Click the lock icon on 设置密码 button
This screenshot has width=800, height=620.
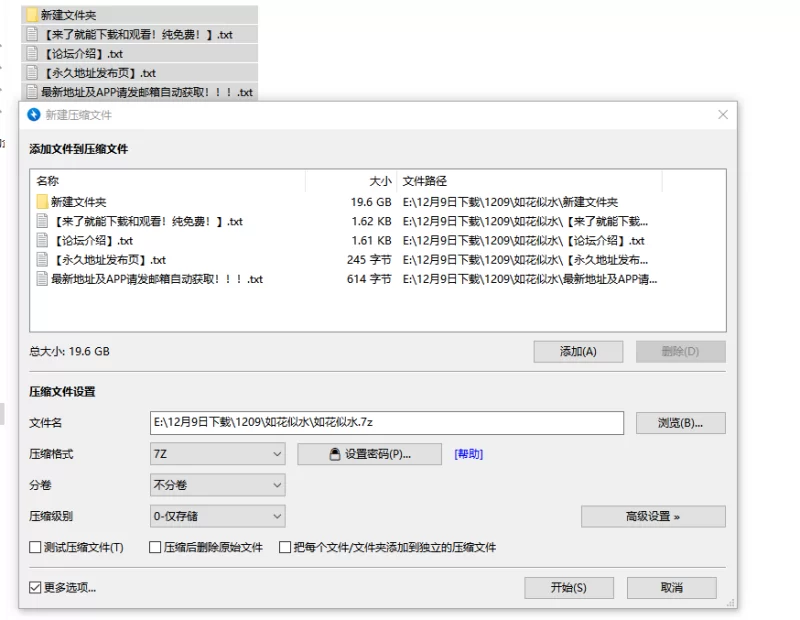tap(334, 454)
